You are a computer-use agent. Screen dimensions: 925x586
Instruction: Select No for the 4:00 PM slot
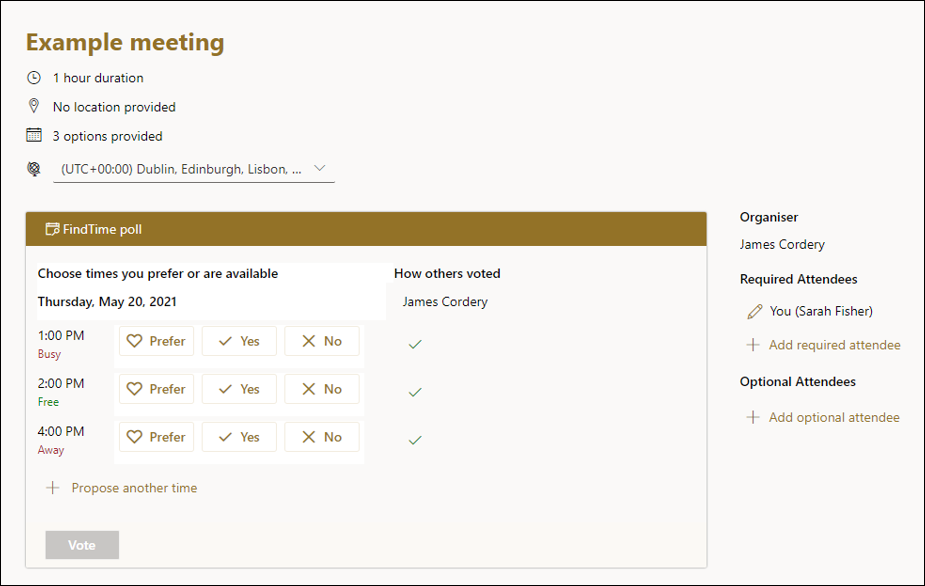pyautogui.click(x=322, y=437)
